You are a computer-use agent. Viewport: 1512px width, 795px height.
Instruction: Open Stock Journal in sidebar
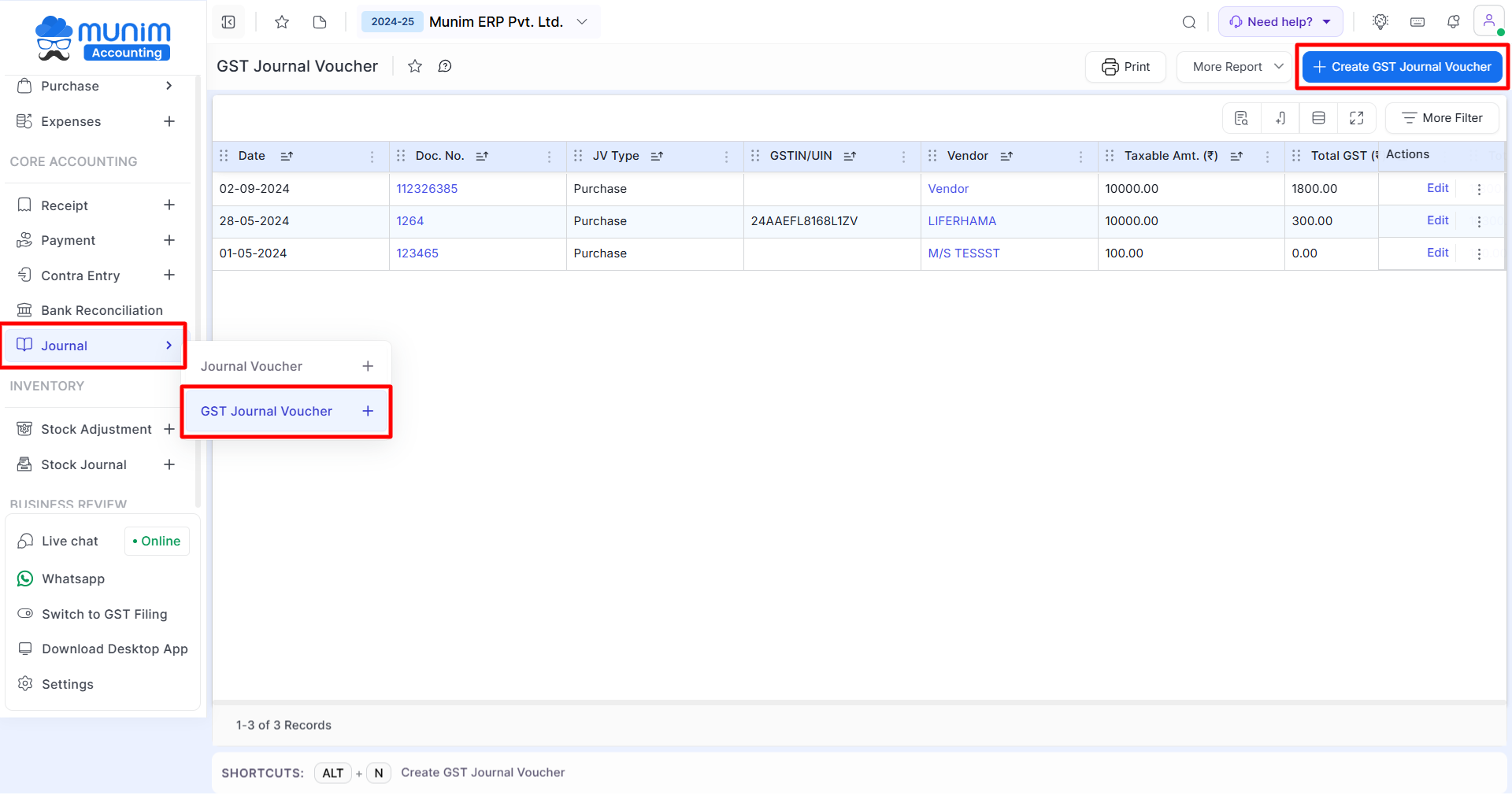click(x=83, y=464)
